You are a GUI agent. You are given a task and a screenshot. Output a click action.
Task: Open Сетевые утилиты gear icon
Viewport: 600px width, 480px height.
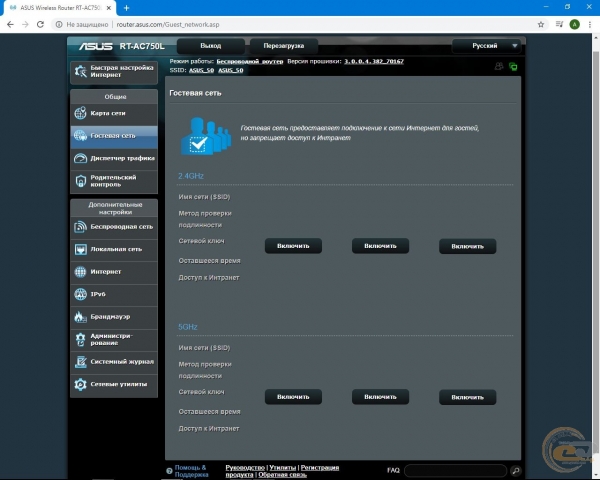pos(80,383)
